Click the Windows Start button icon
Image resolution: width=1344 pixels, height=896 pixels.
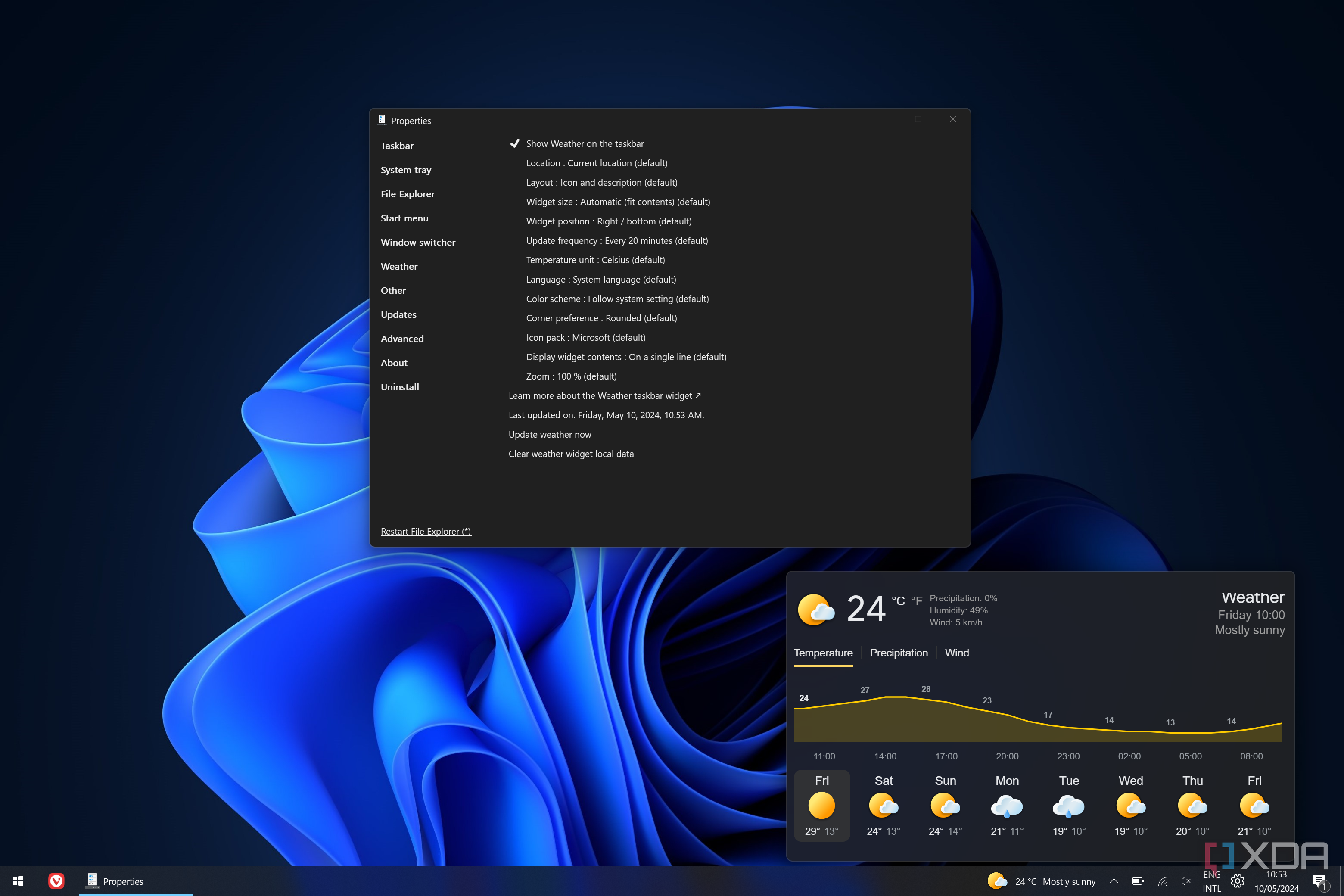pyautogui.click(x=18, y=881)
